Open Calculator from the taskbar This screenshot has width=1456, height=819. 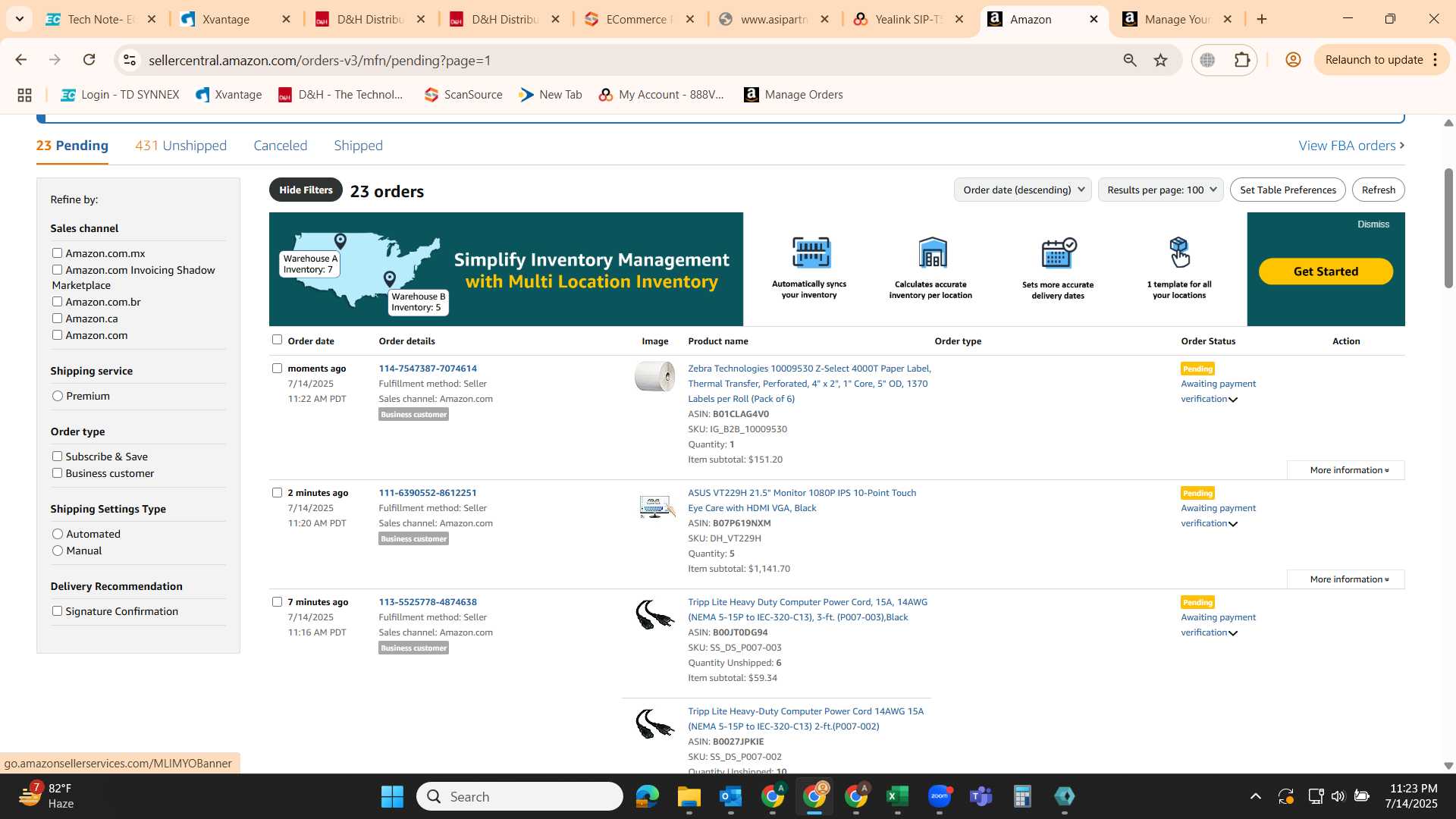coord(1022,796)
